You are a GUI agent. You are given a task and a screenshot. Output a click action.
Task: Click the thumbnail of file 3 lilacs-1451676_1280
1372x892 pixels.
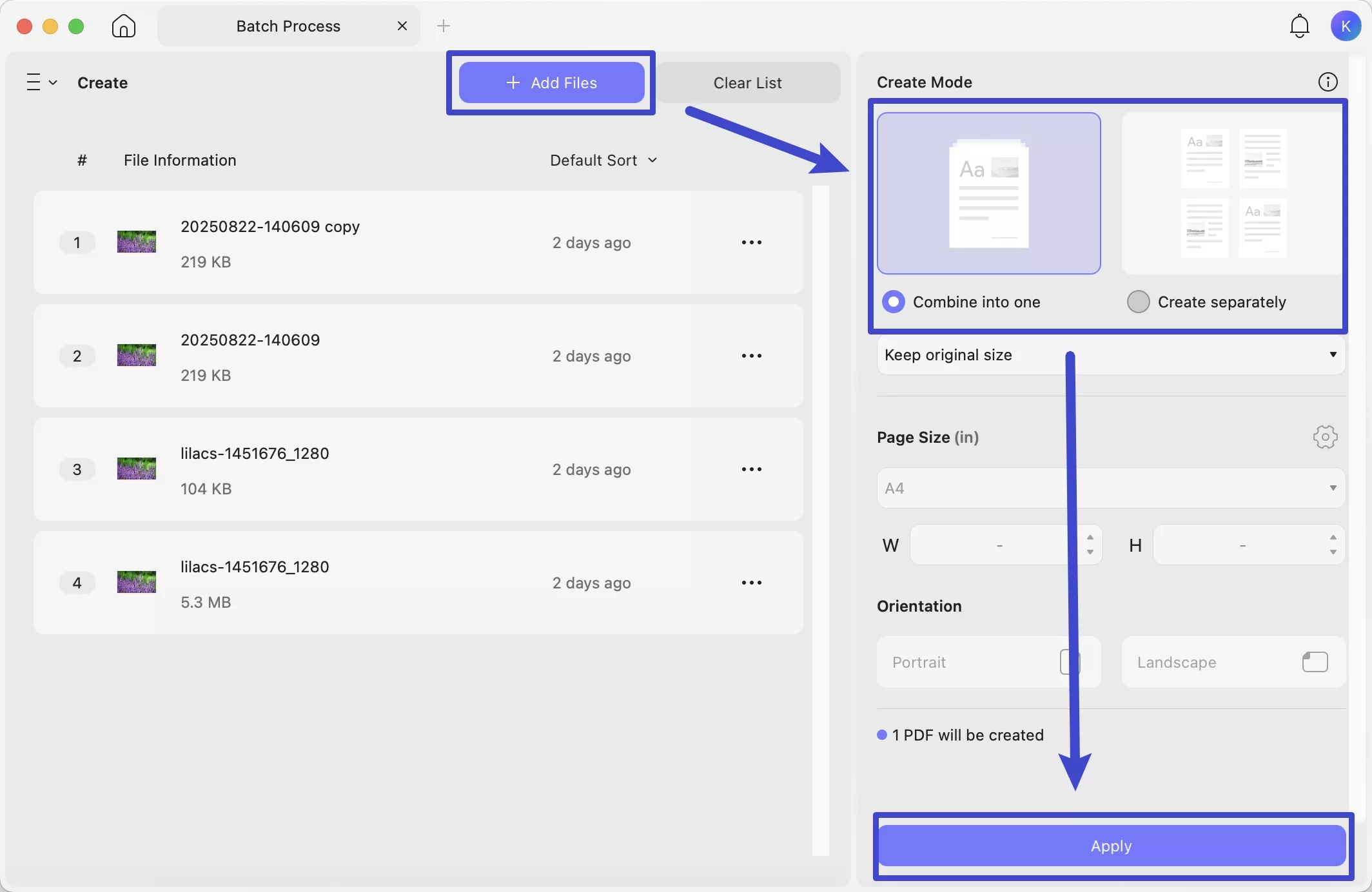(136, 469)
